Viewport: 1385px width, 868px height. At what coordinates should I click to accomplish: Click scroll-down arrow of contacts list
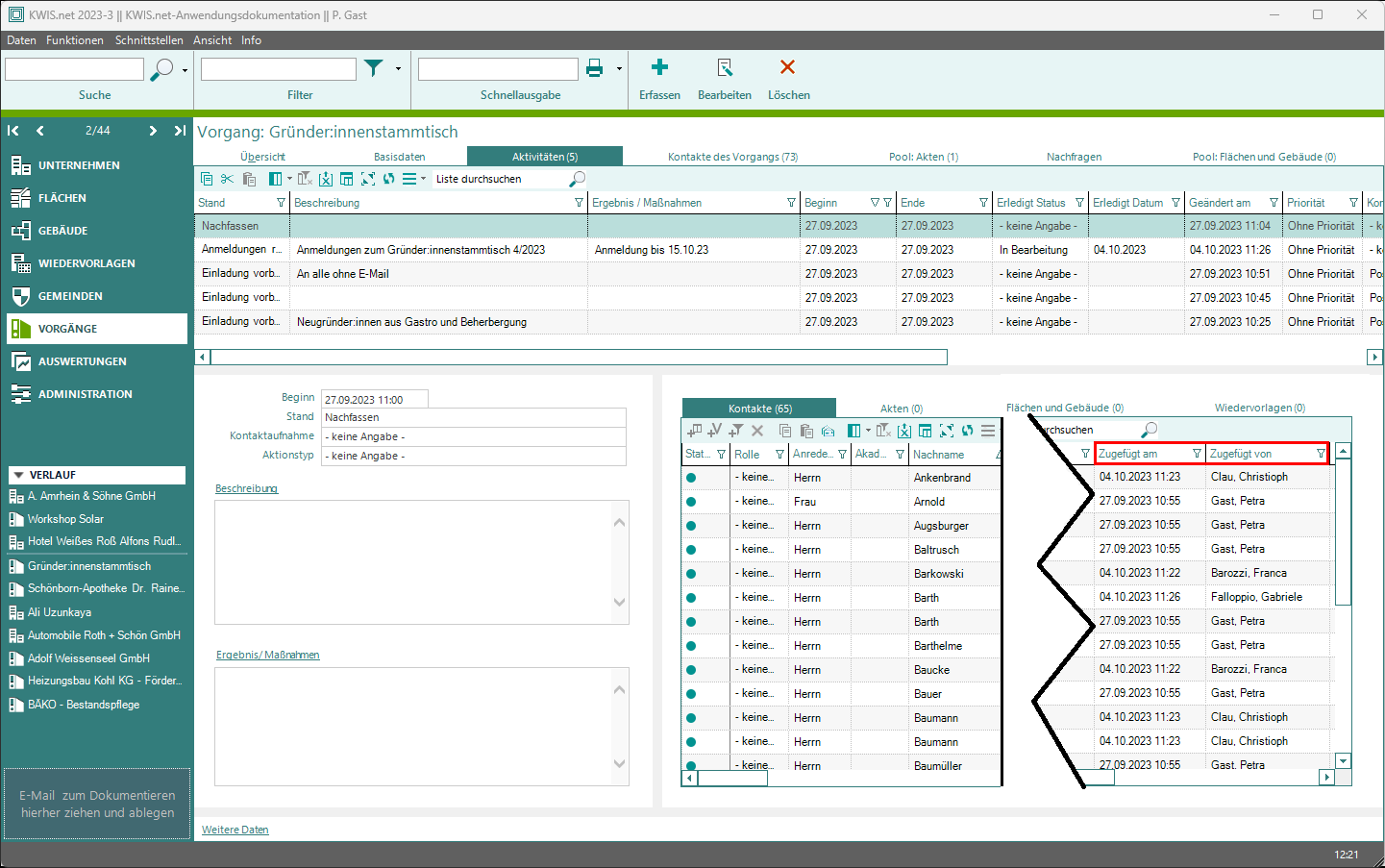[x=1344, y=760]
